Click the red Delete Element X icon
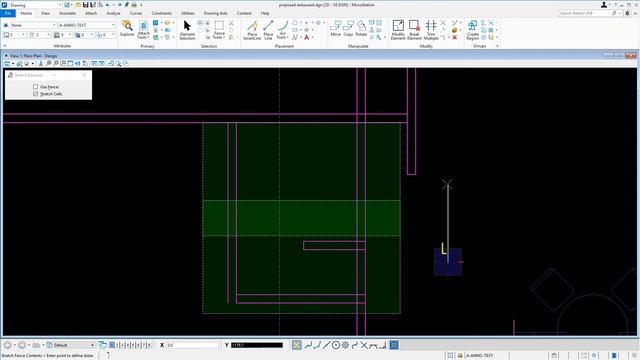640x360 pixels. point(455,38)
